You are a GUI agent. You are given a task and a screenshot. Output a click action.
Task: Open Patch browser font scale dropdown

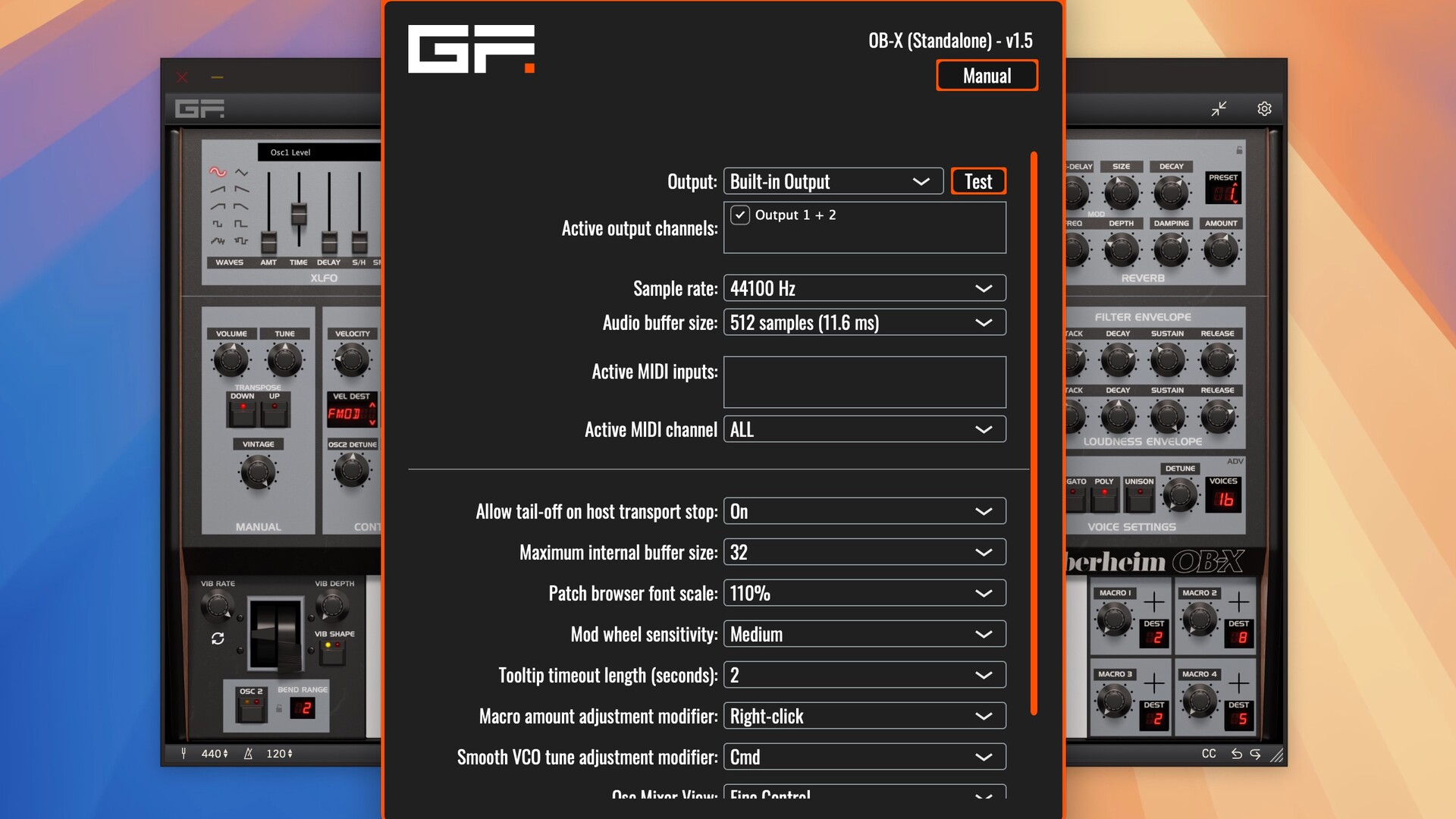pyautogui.click(x=864, y=593)
